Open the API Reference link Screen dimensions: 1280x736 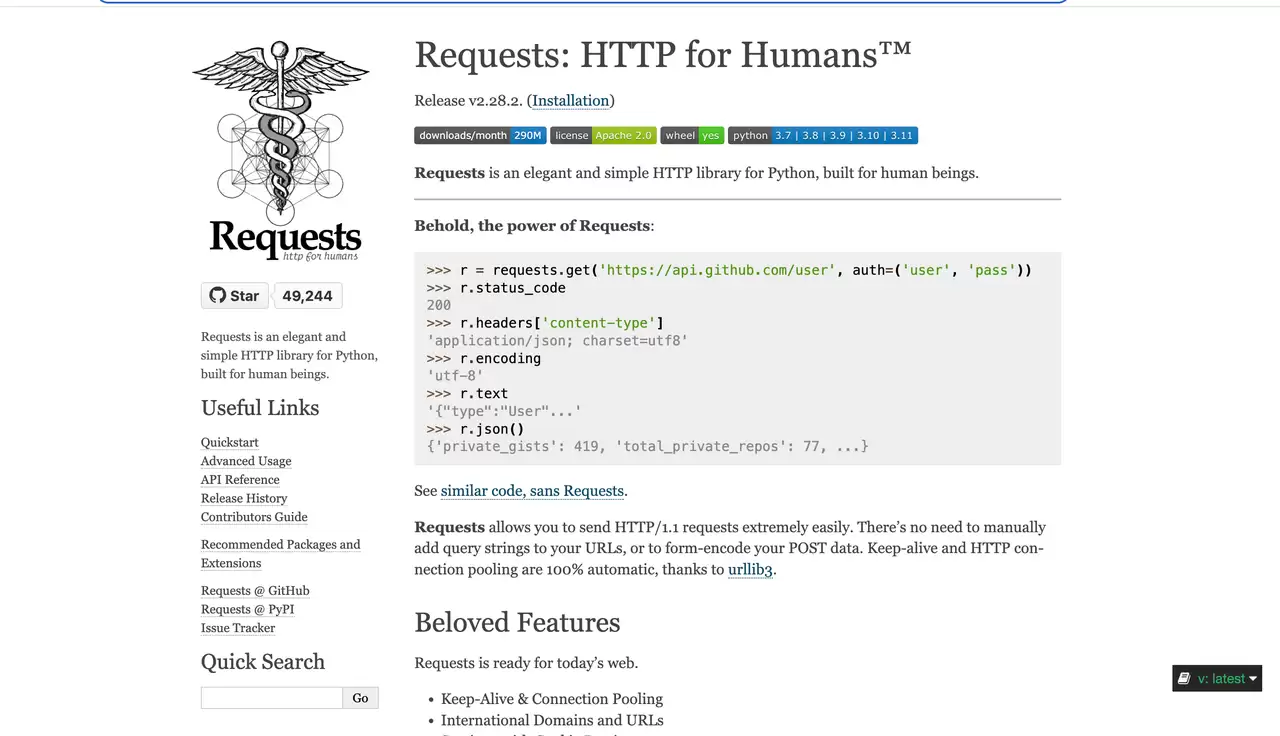[240, 480]
